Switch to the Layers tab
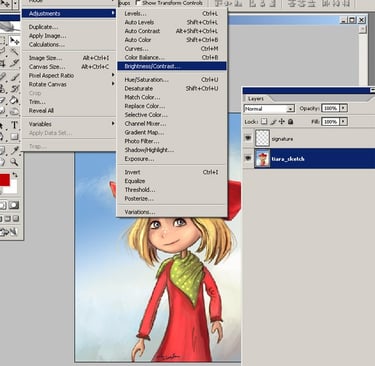 (256, 99)
